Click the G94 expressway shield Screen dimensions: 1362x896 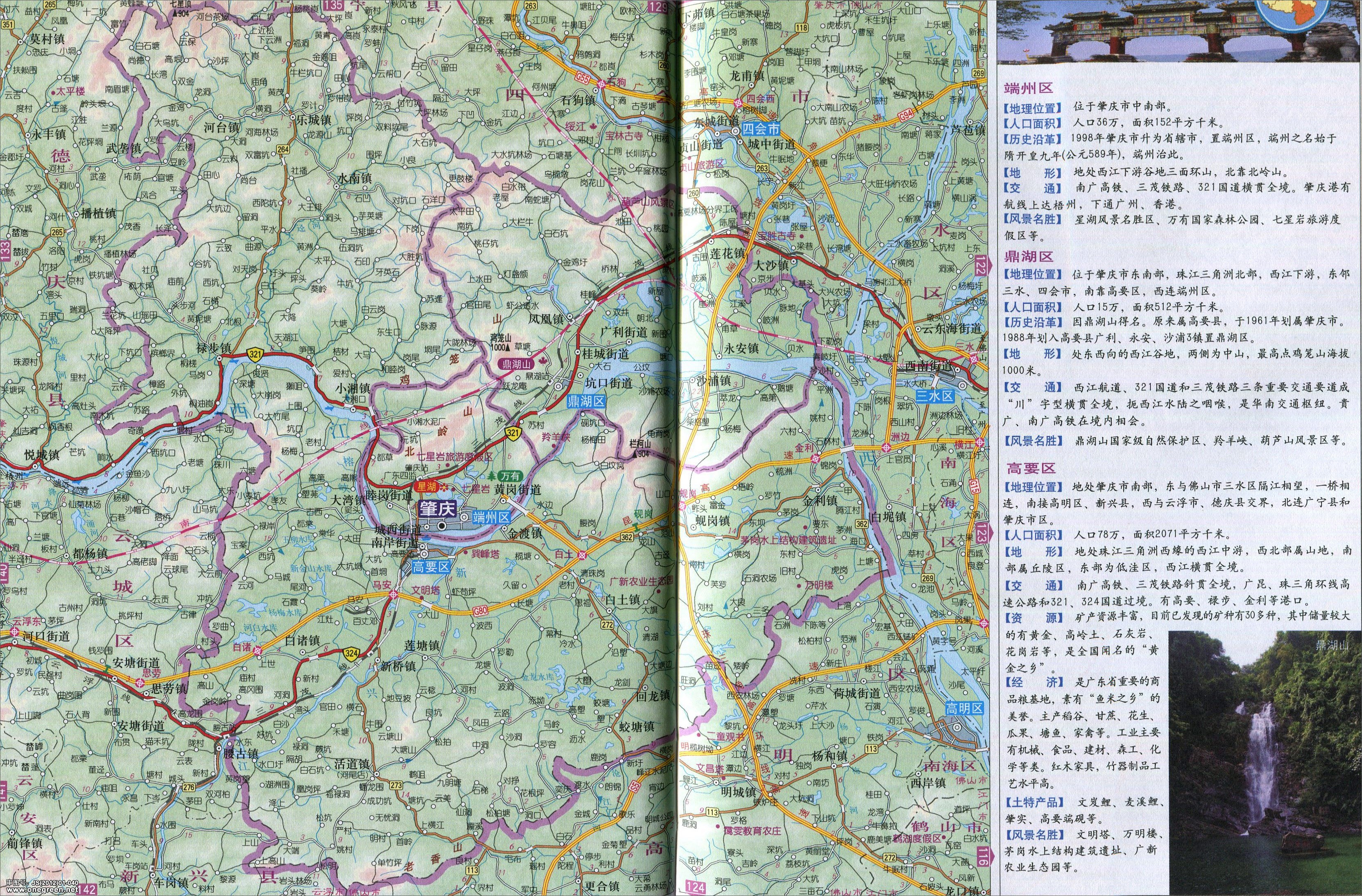(905, 116)
